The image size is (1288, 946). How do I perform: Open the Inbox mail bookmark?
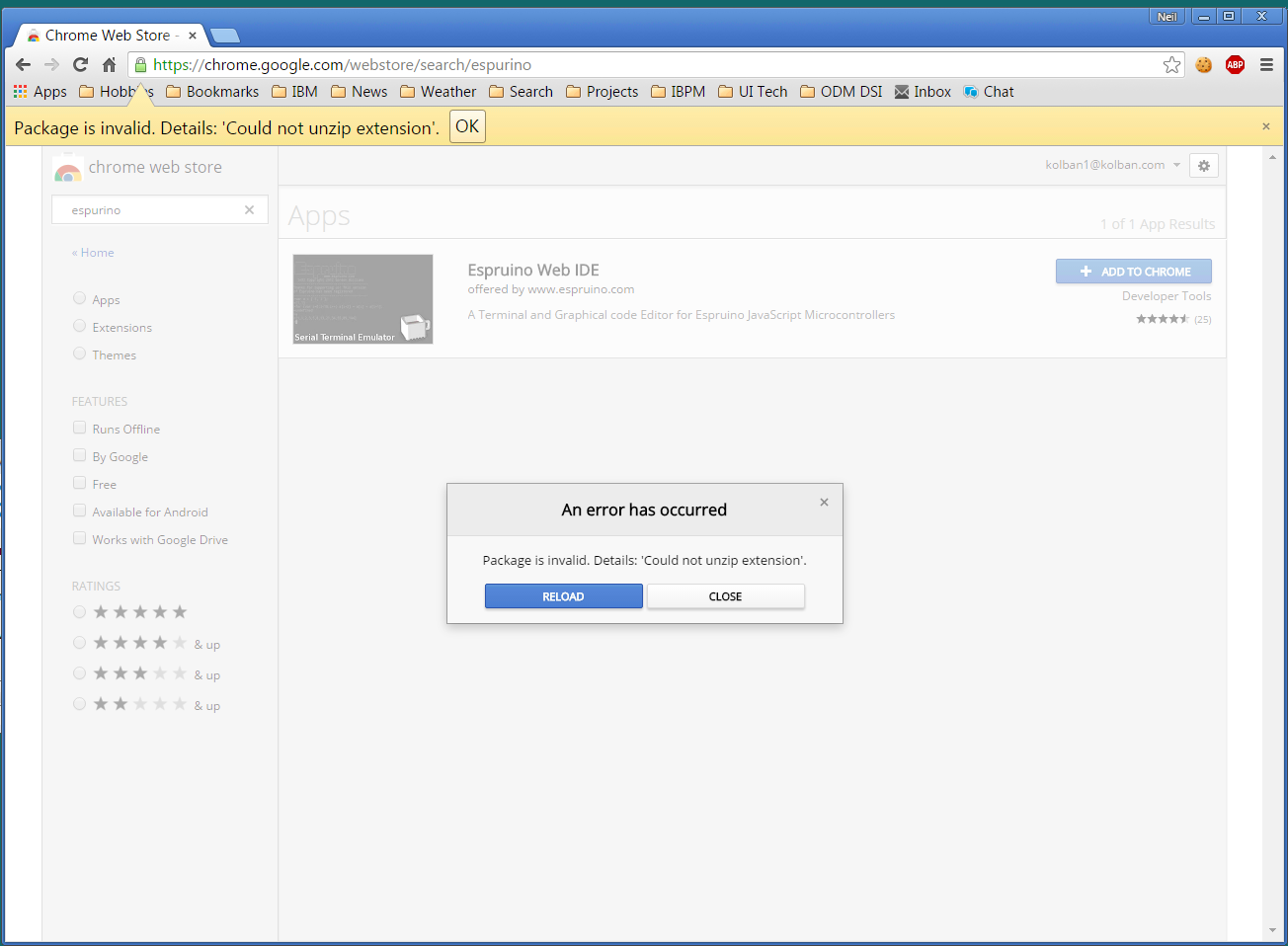pyautogui.click(x=923, y=92)
